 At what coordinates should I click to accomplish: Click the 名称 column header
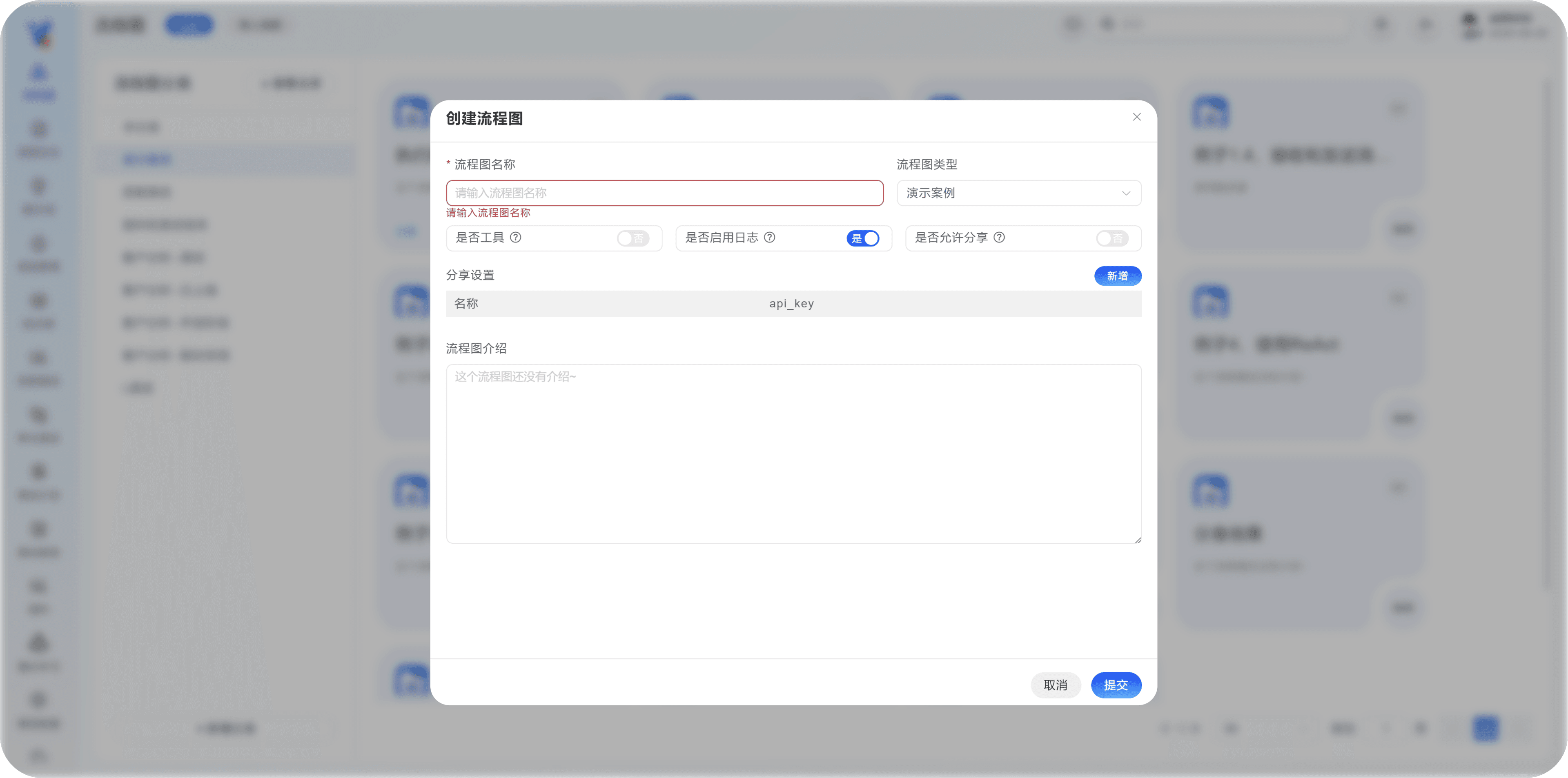pyautogui.click(x=466, y=304)
